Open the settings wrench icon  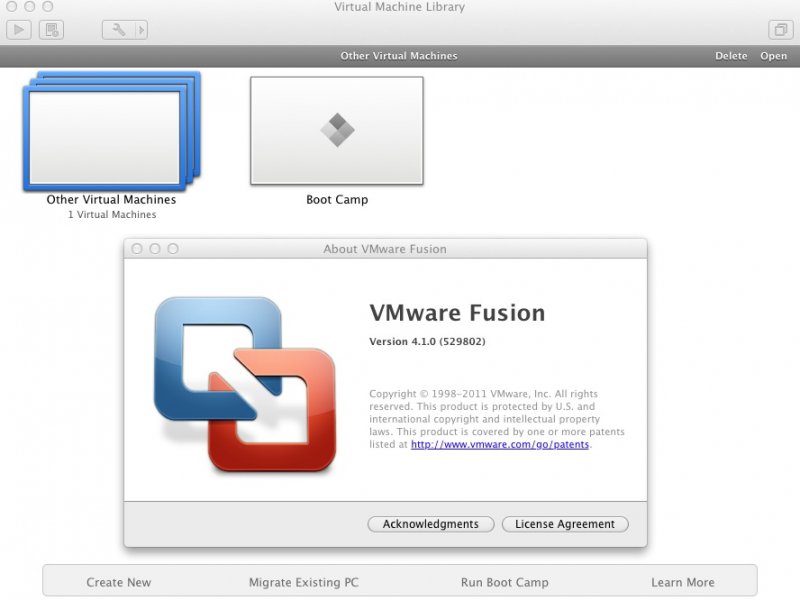coord(118,30)
